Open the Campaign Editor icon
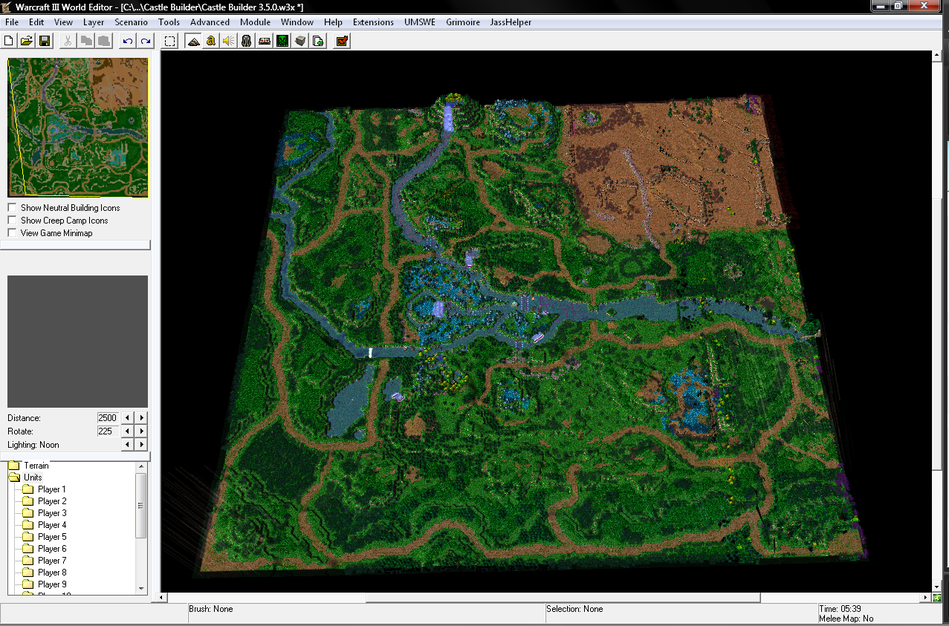The width and height of the screenshot is (949, 626). (264, 41)
